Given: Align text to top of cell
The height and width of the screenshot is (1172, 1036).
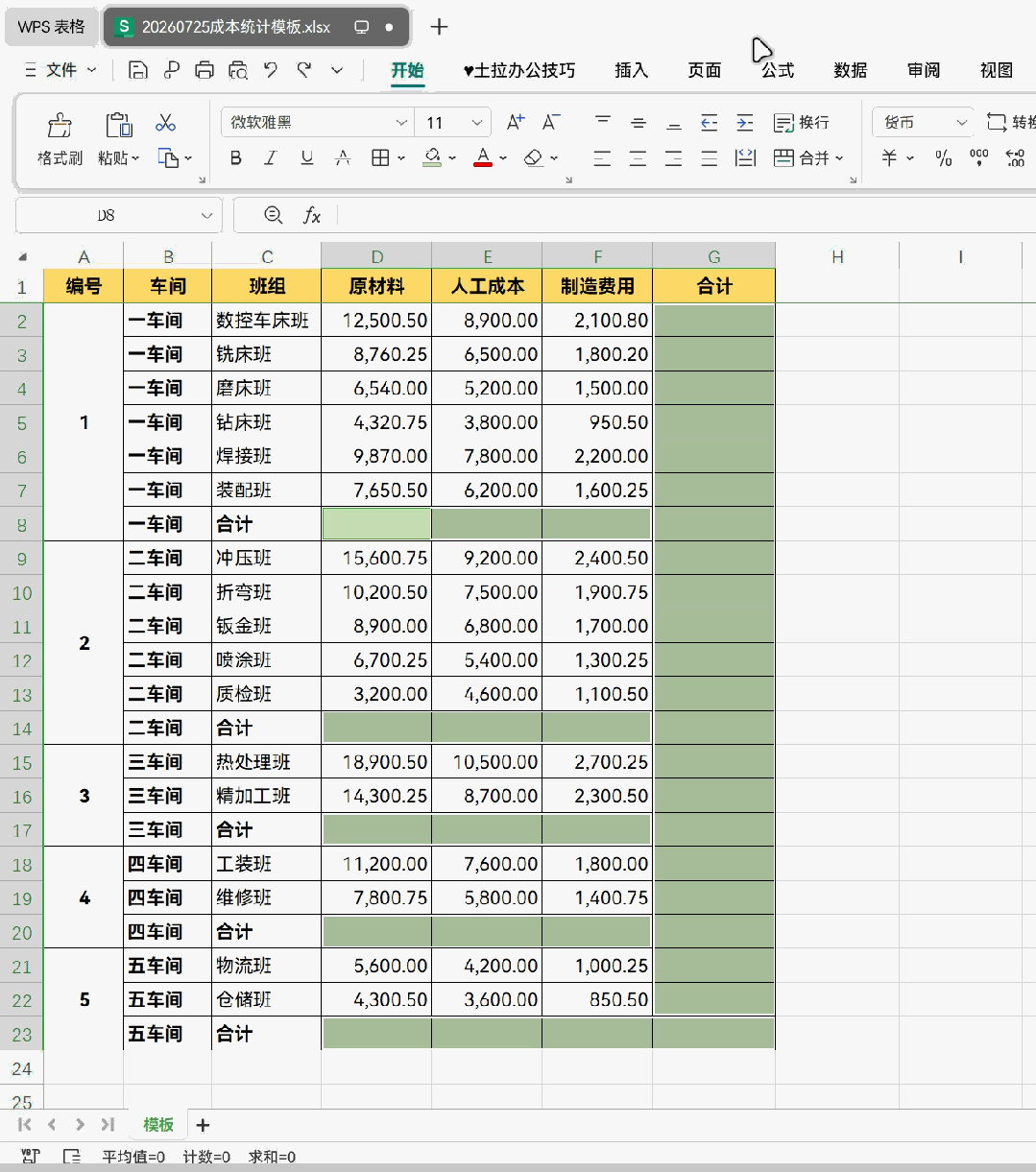Looking at the screenshot, I should coord(603,123).
